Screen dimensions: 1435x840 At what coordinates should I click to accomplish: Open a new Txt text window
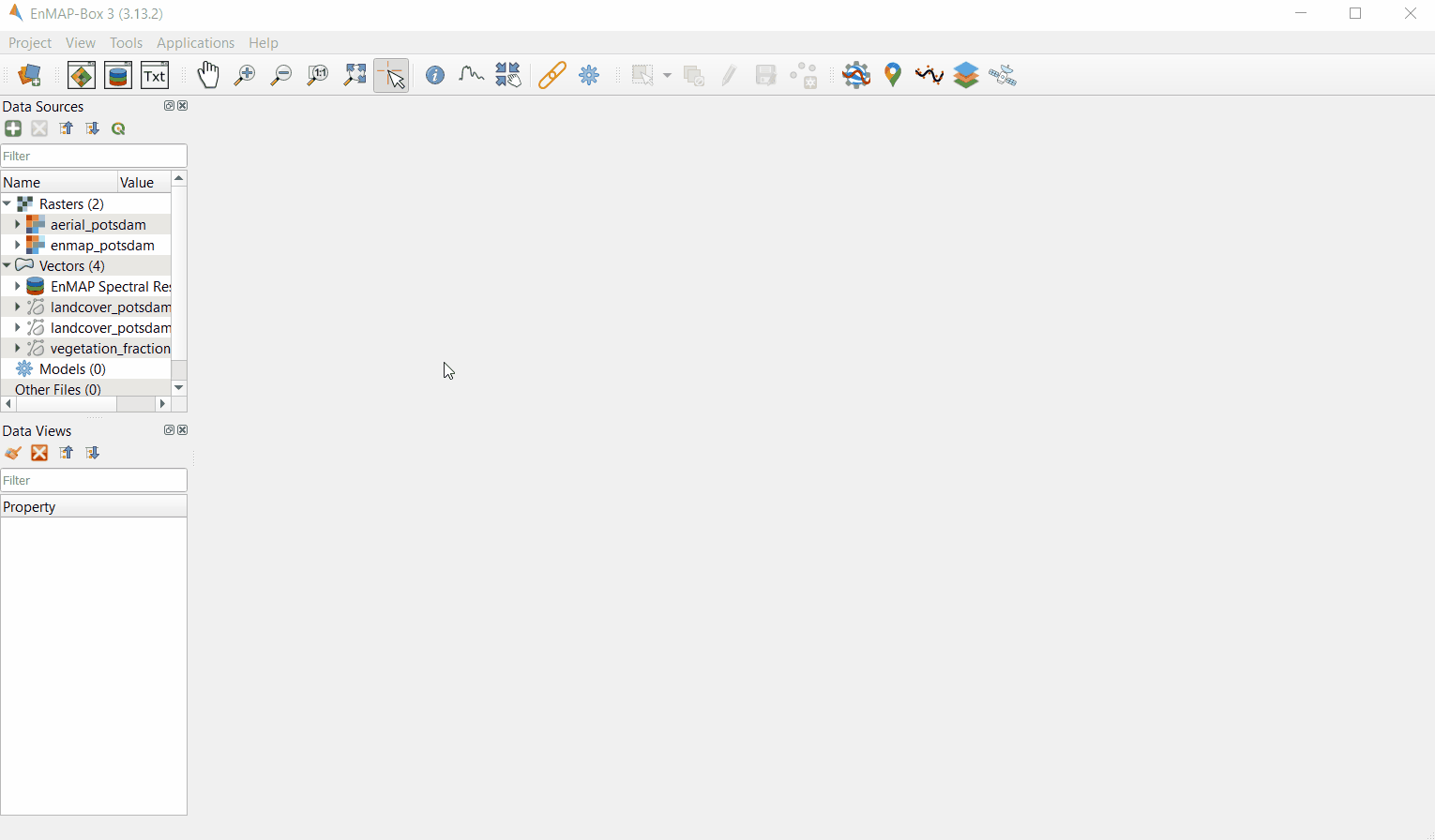[155, 75]
